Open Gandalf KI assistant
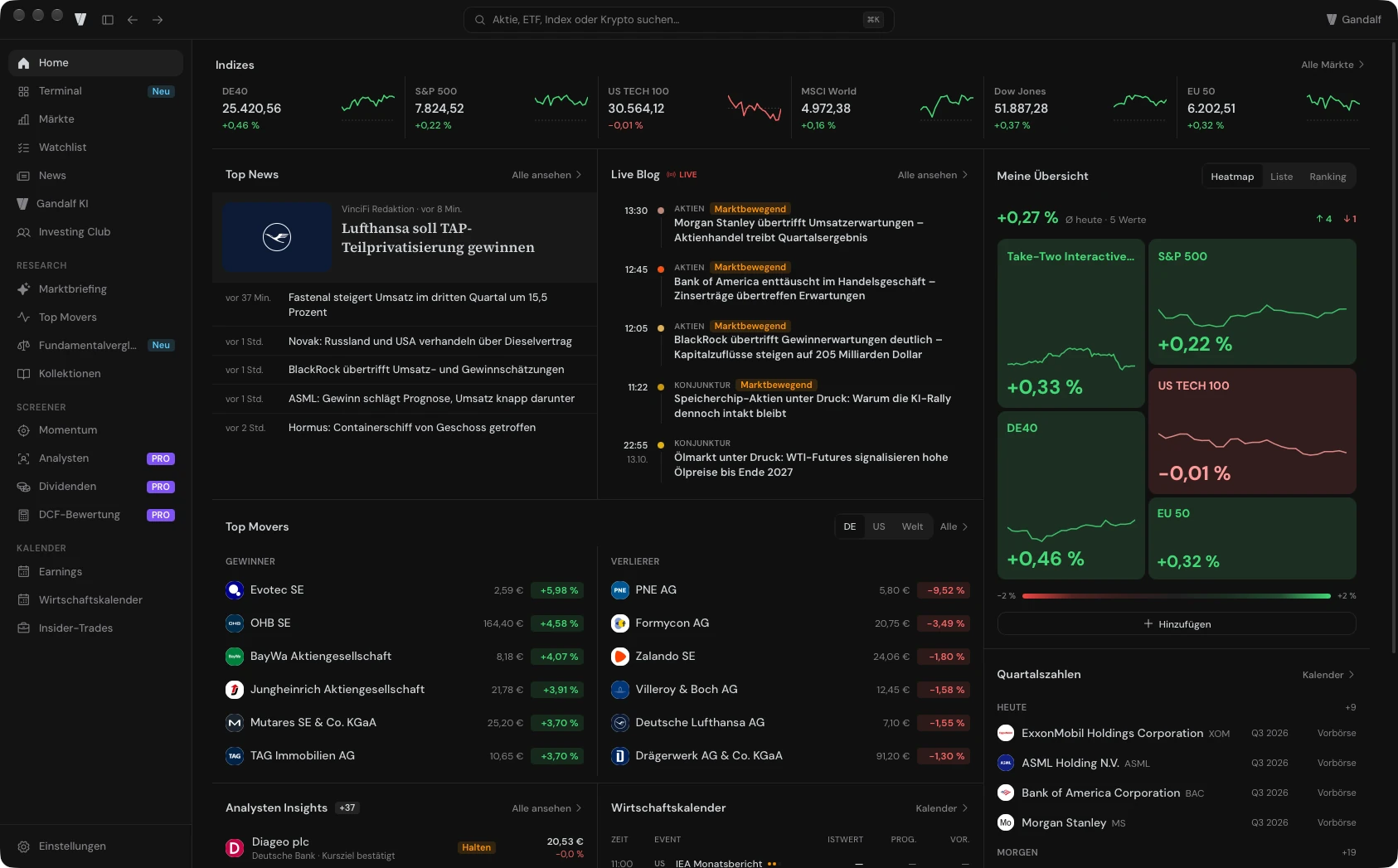Viewport: 1398px width, 868px height. click(95, 204)
